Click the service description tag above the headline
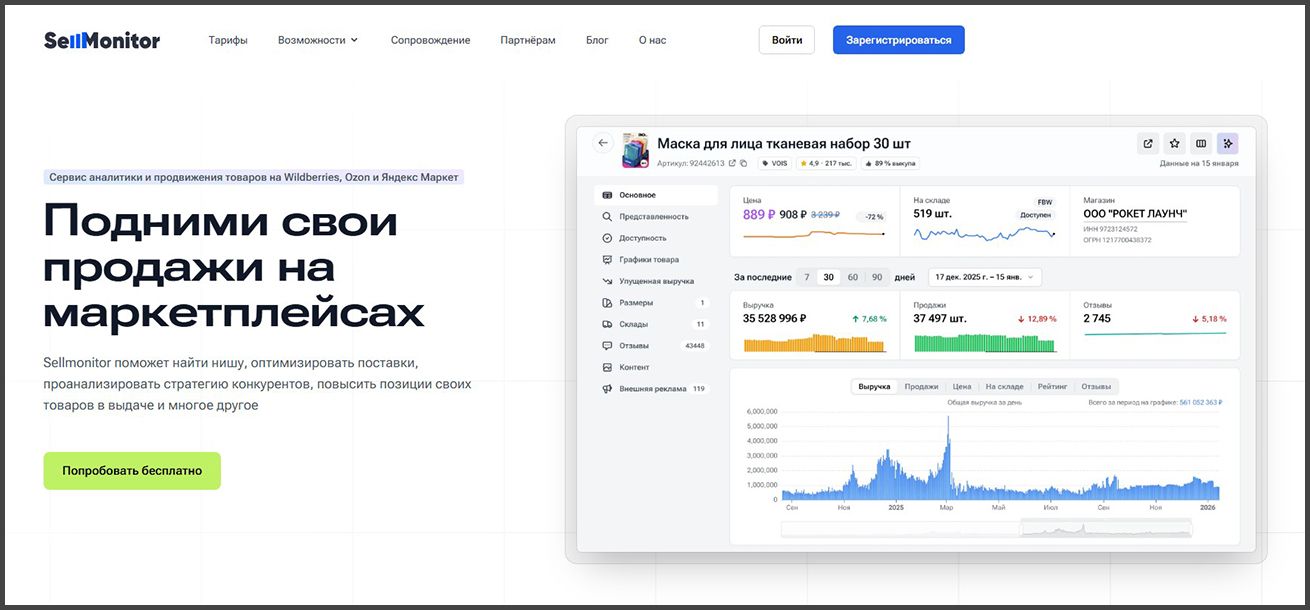This screenshot has height=610, width=1310. 254,177
